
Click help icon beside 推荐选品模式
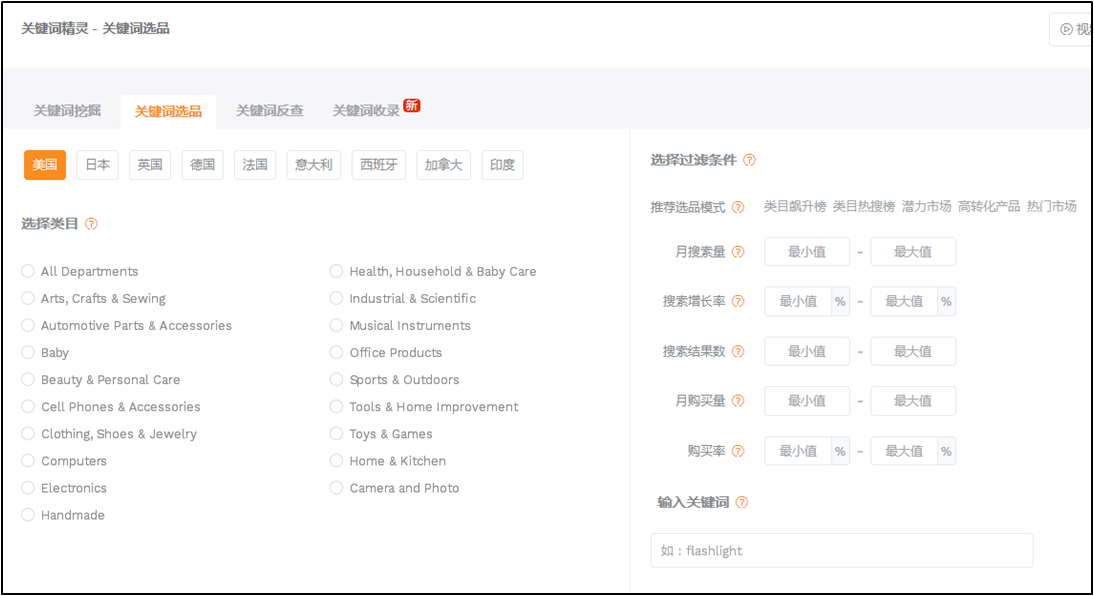click(738, 207)
